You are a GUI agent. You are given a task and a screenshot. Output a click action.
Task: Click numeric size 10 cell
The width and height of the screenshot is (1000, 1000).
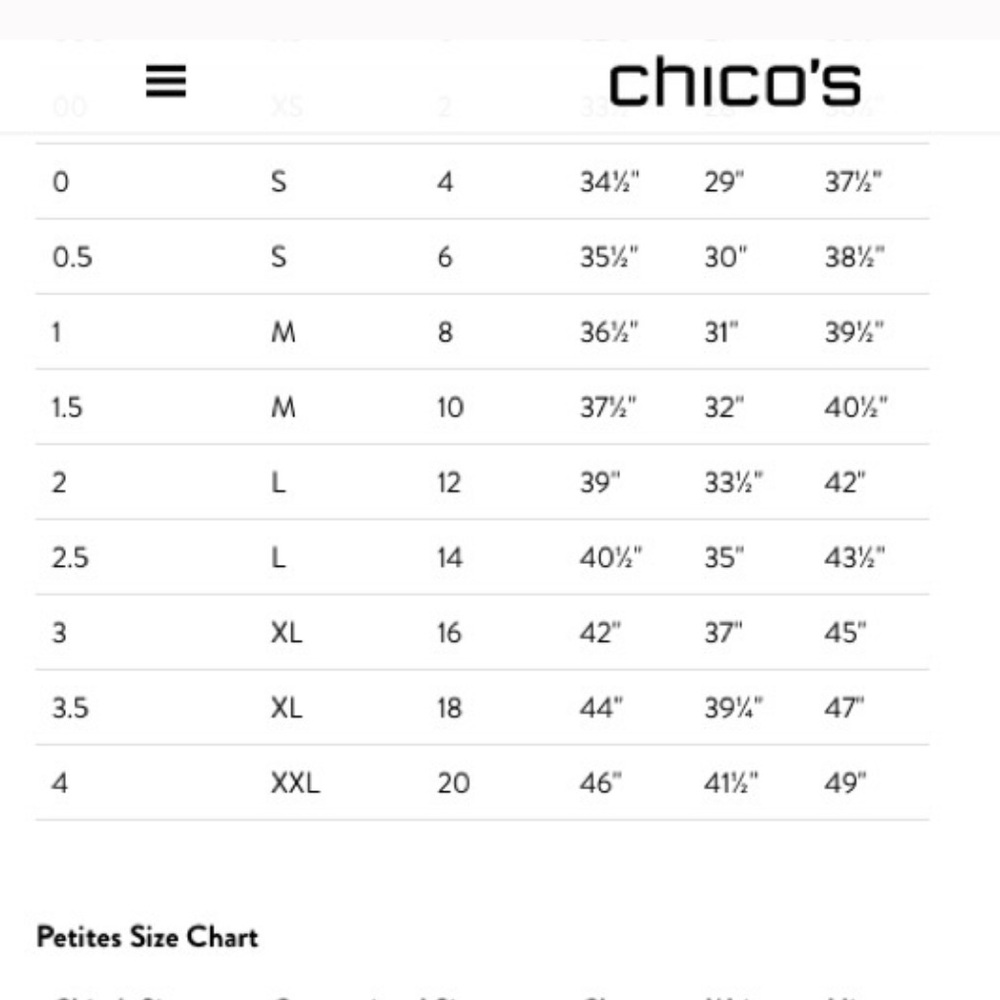pyautogui.click(x=450, y=407)
